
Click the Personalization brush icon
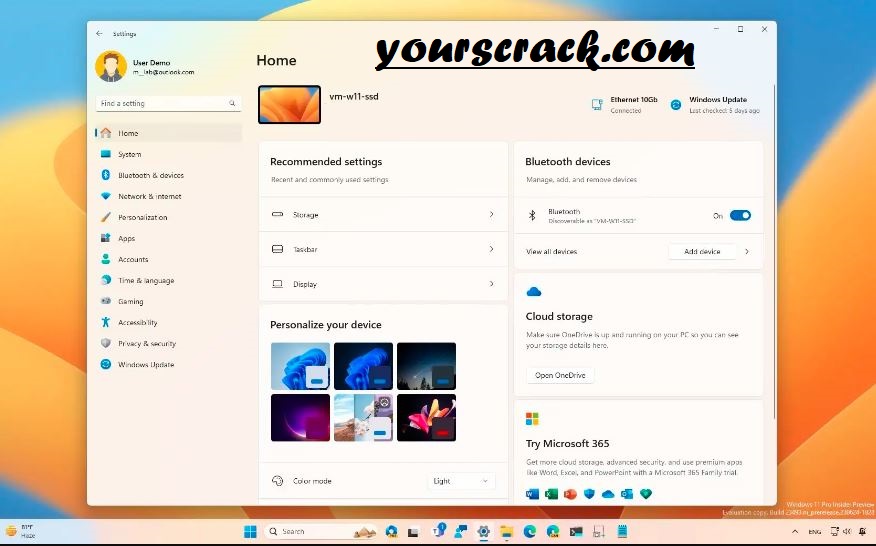[106, 217]
